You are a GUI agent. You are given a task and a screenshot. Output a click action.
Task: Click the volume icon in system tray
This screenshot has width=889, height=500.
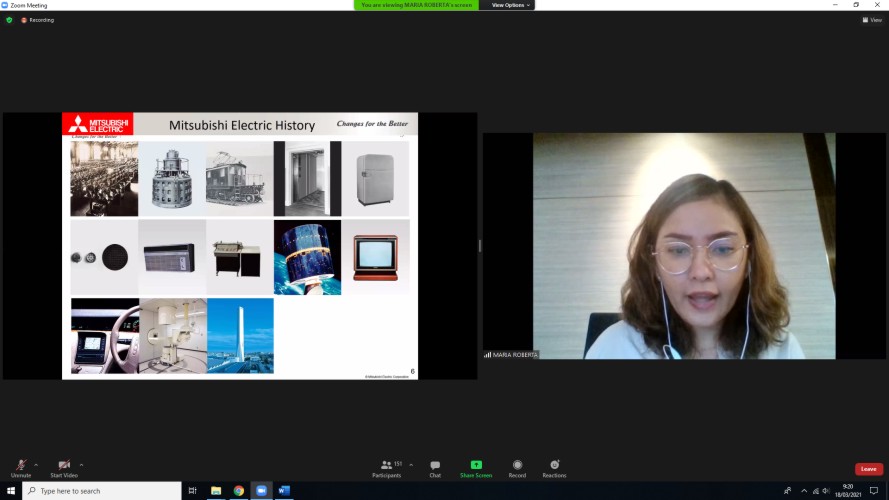[x=826, y=491]
